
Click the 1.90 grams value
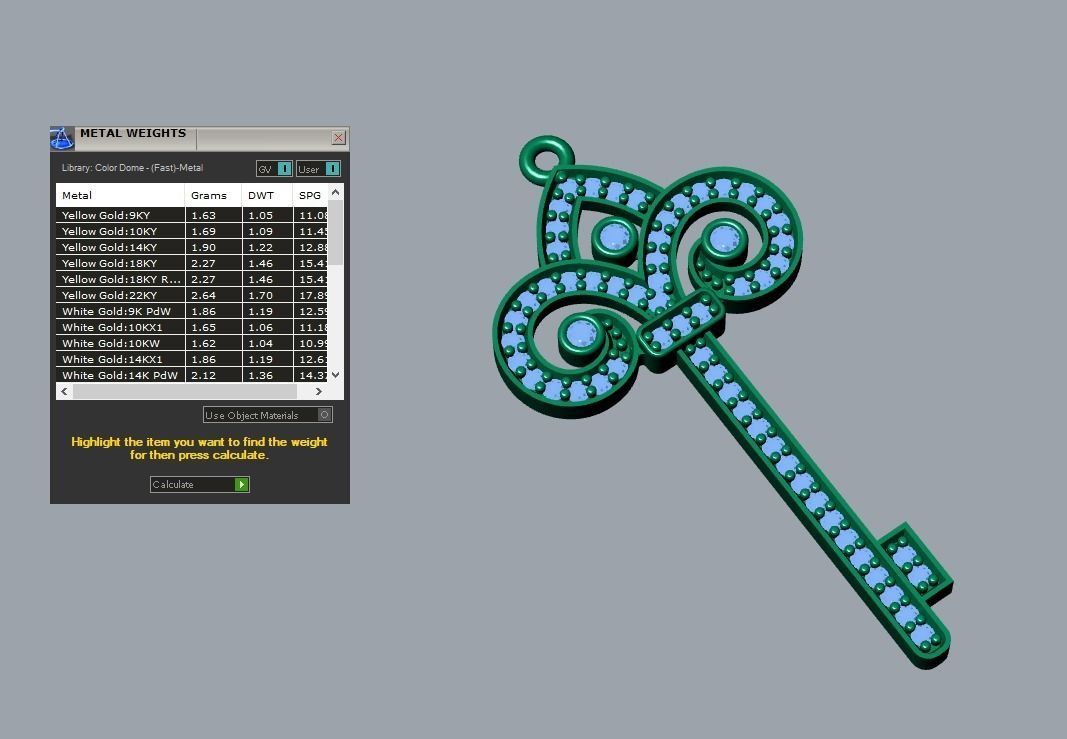(x=203, y=247)
